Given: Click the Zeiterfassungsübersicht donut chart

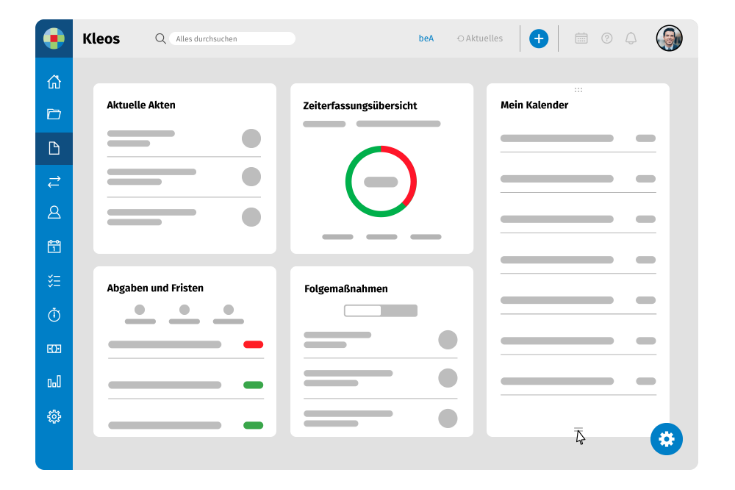Looking at the screenshot, I should pos(381,181).
